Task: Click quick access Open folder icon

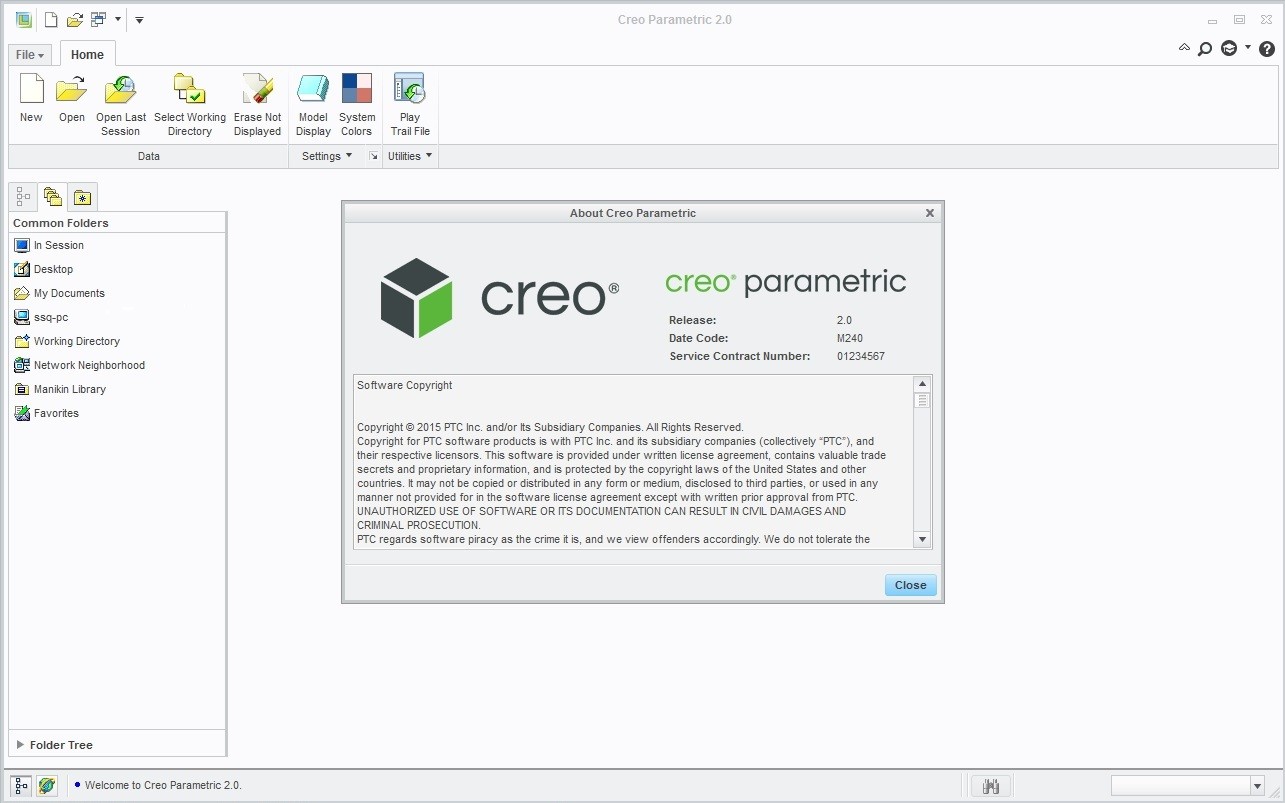Action: point(74,19)
